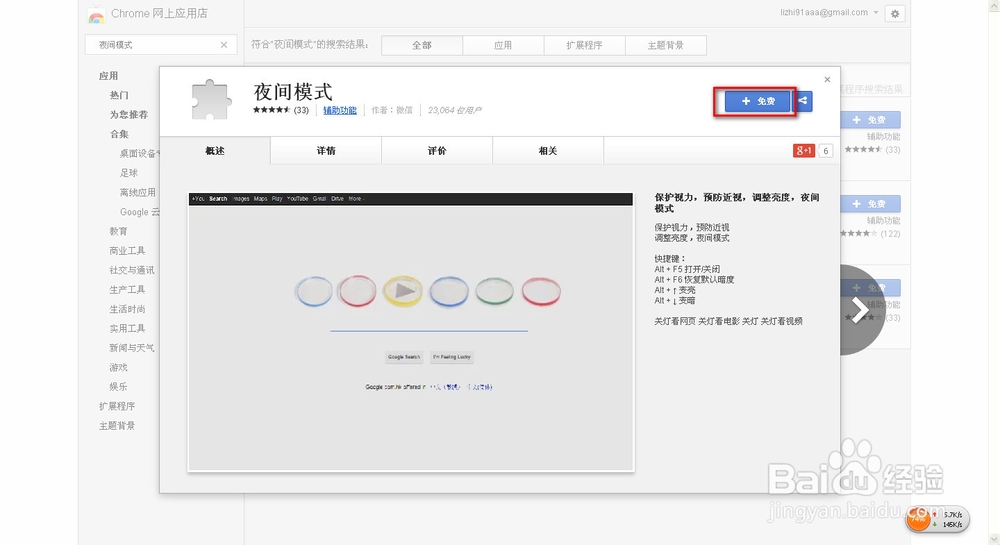
Task: Click the 辅助功能 category link
Action: (x=340, y=110)
